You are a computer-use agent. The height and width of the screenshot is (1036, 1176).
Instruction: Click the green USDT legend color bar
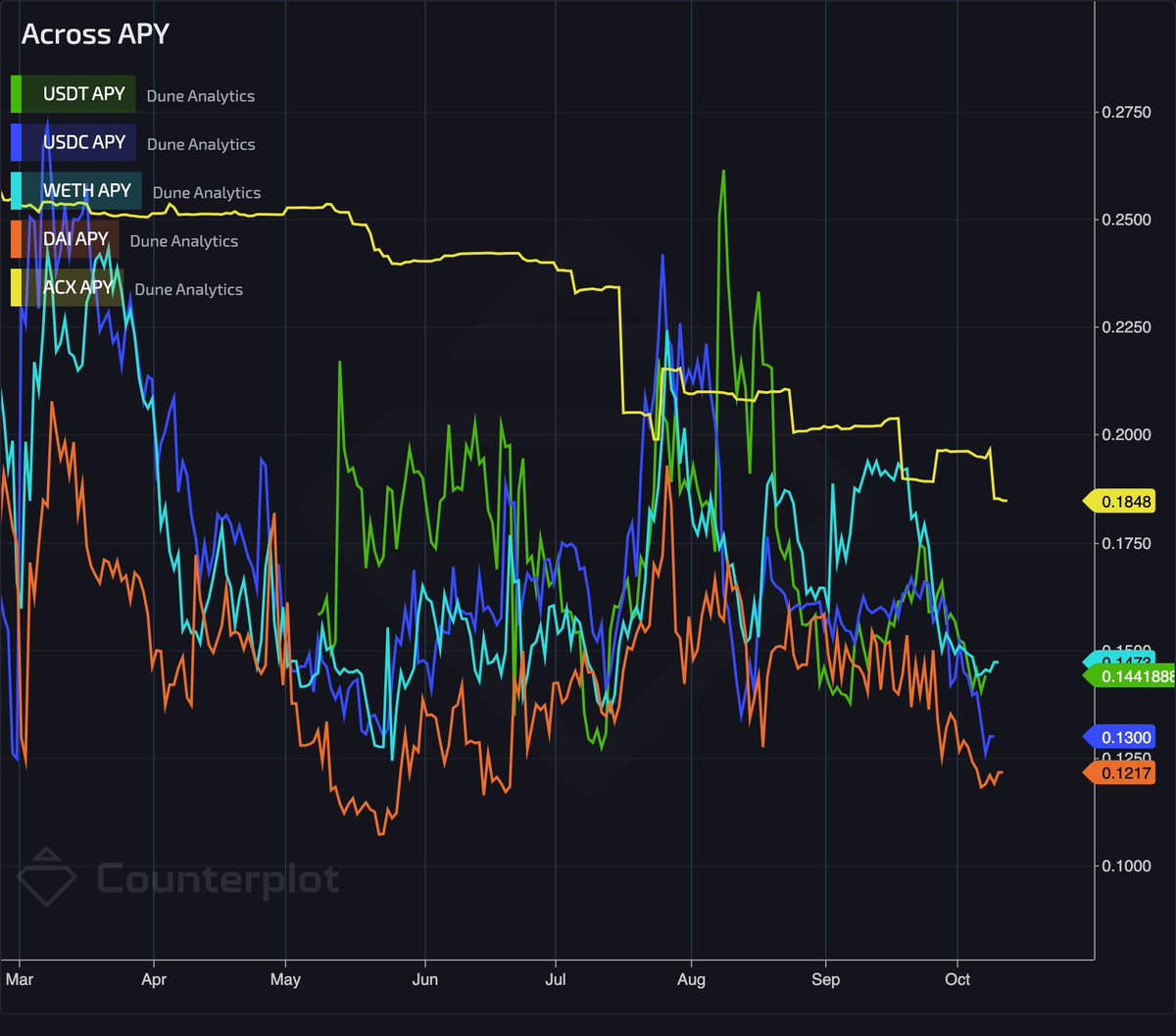pyautogui.click(x=15, y=94)
